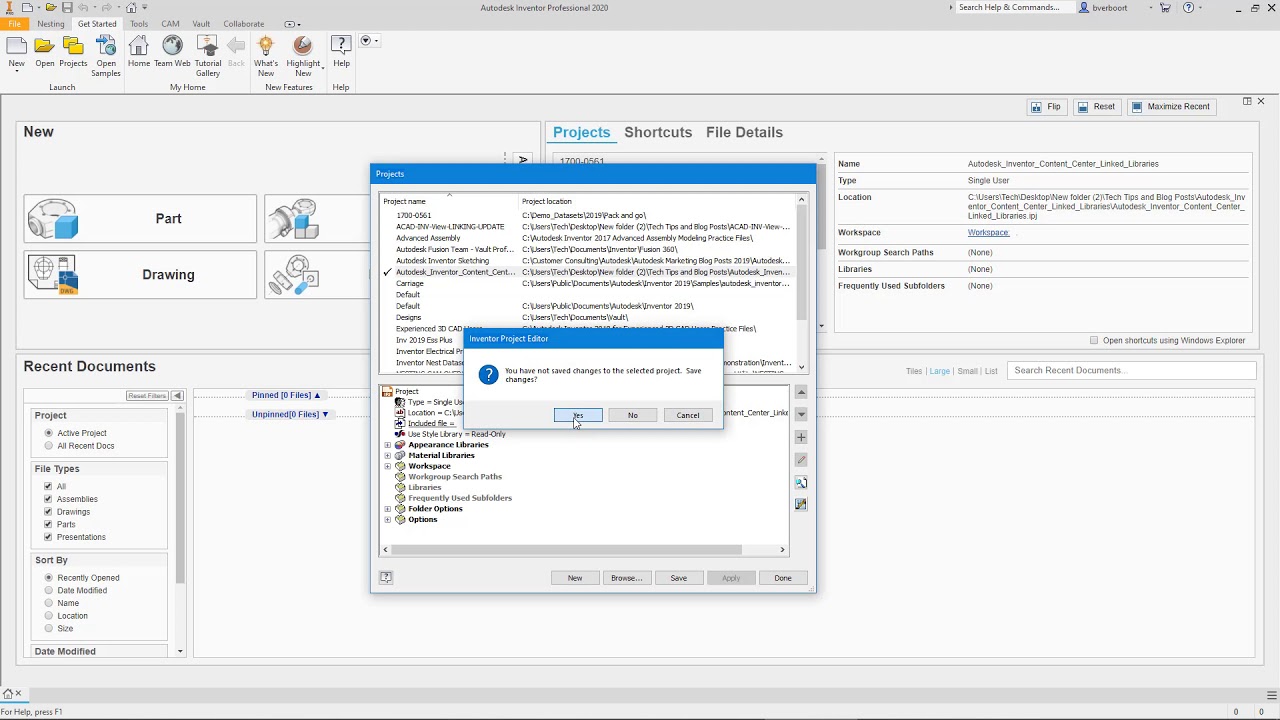Expand the Options tree node
The width and height of the screenshot is (1280, 720).
(388, 520)
